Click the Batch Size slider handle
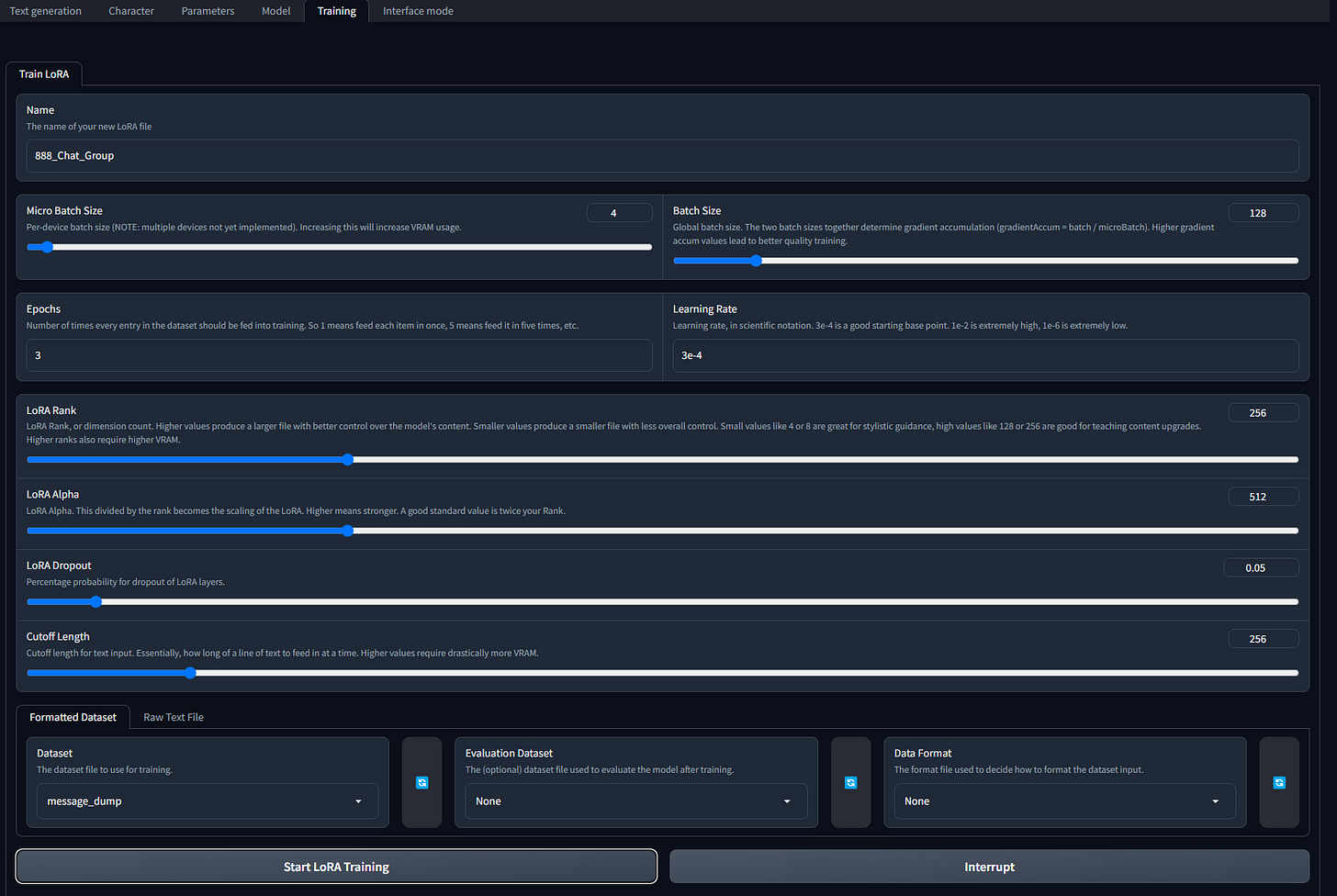This screenshot has height=896, width=1337. point(756,261)
